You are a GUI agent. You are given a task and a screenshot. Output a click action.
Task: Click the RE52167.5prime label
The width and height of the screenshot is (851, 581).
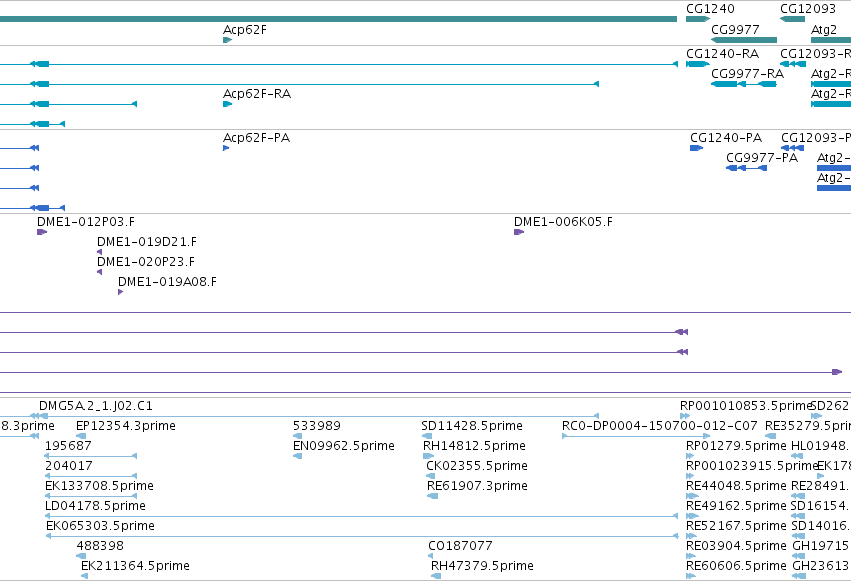(736, 526)
